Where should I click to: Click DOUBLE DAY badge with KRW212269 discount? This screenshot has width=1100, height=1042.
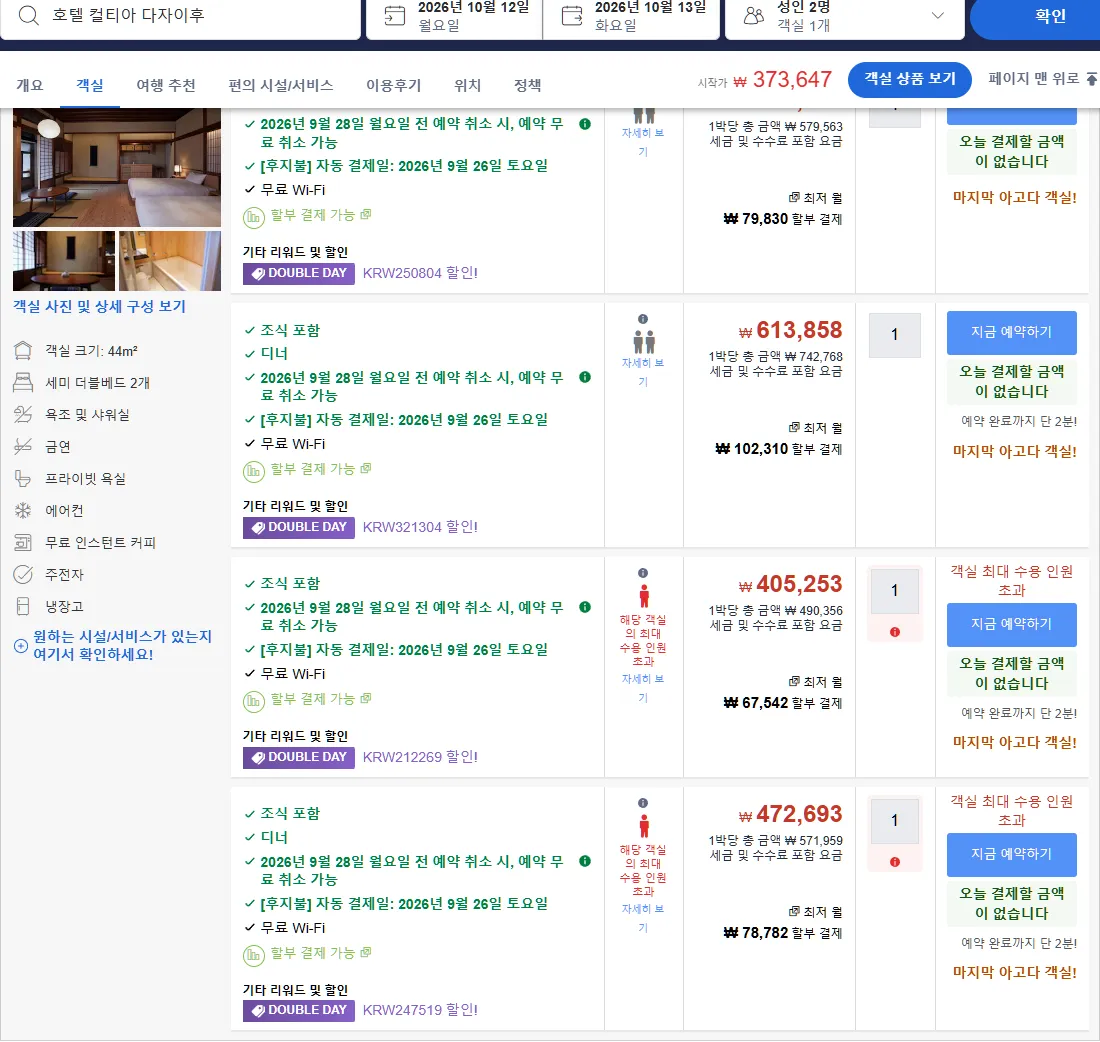299,757
